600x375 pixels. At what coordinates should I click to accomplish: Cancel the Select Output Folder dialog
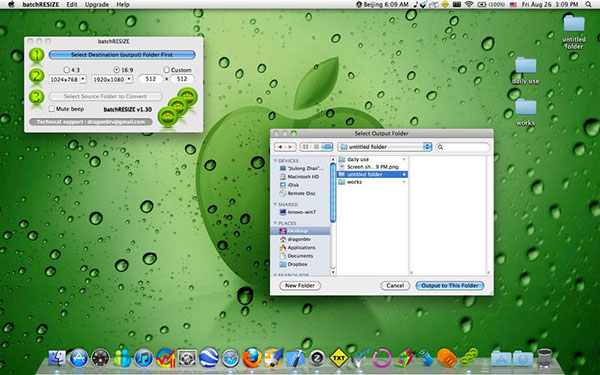(x=395, y=285)
